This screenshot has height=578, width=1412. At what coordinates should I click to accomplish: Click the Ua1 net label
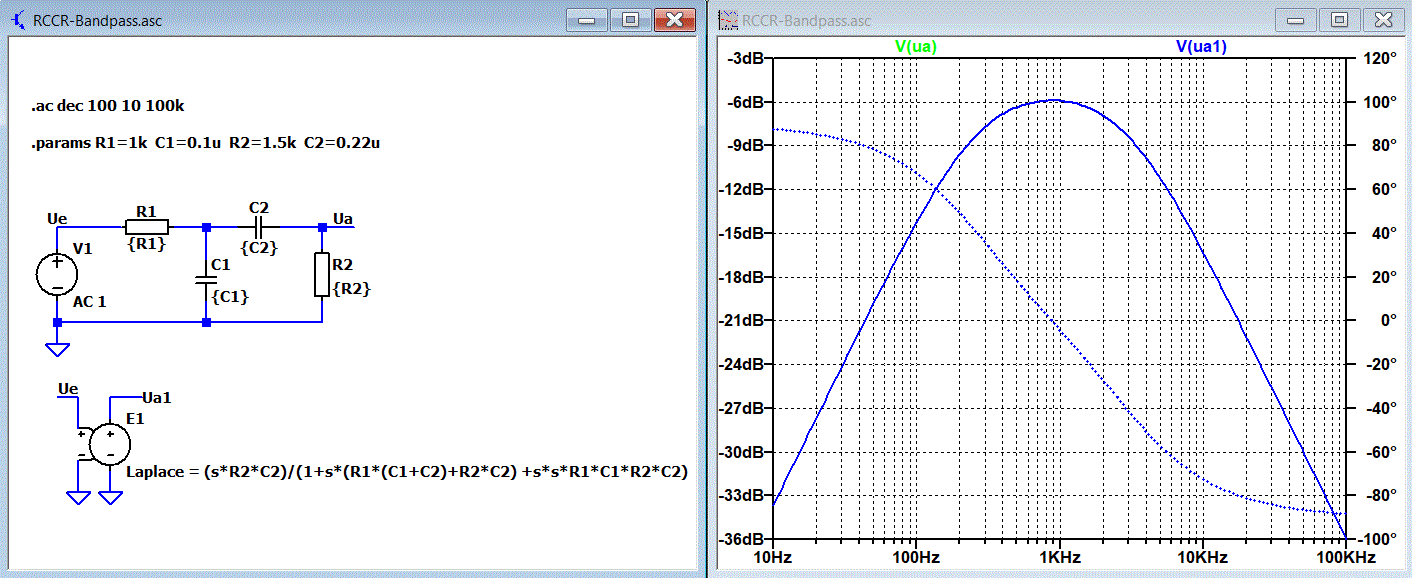point(157,397)
